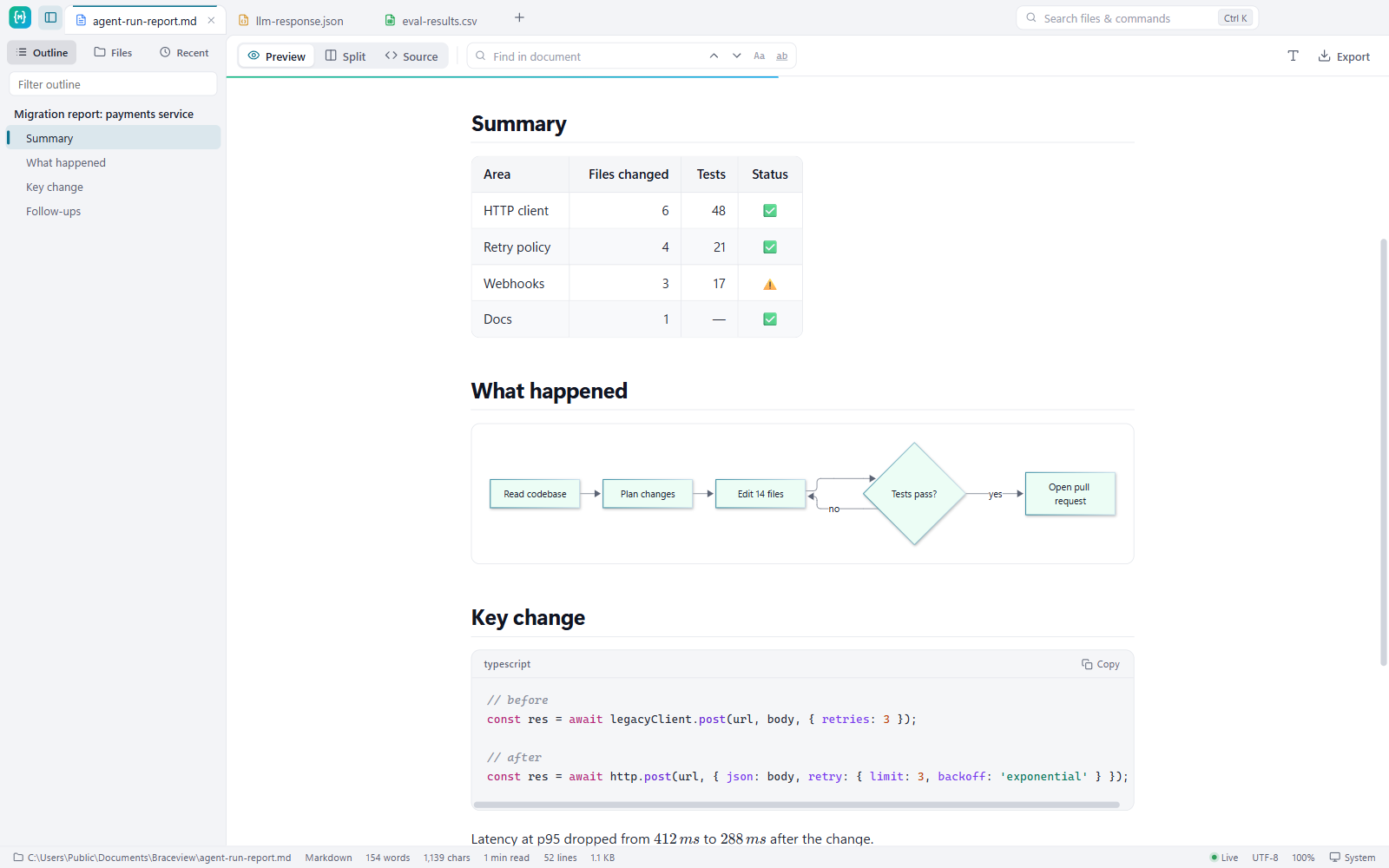1389x868 pixels.
Task: Click the Plan changes flowchart node
Action: click(x=648, y=494)
